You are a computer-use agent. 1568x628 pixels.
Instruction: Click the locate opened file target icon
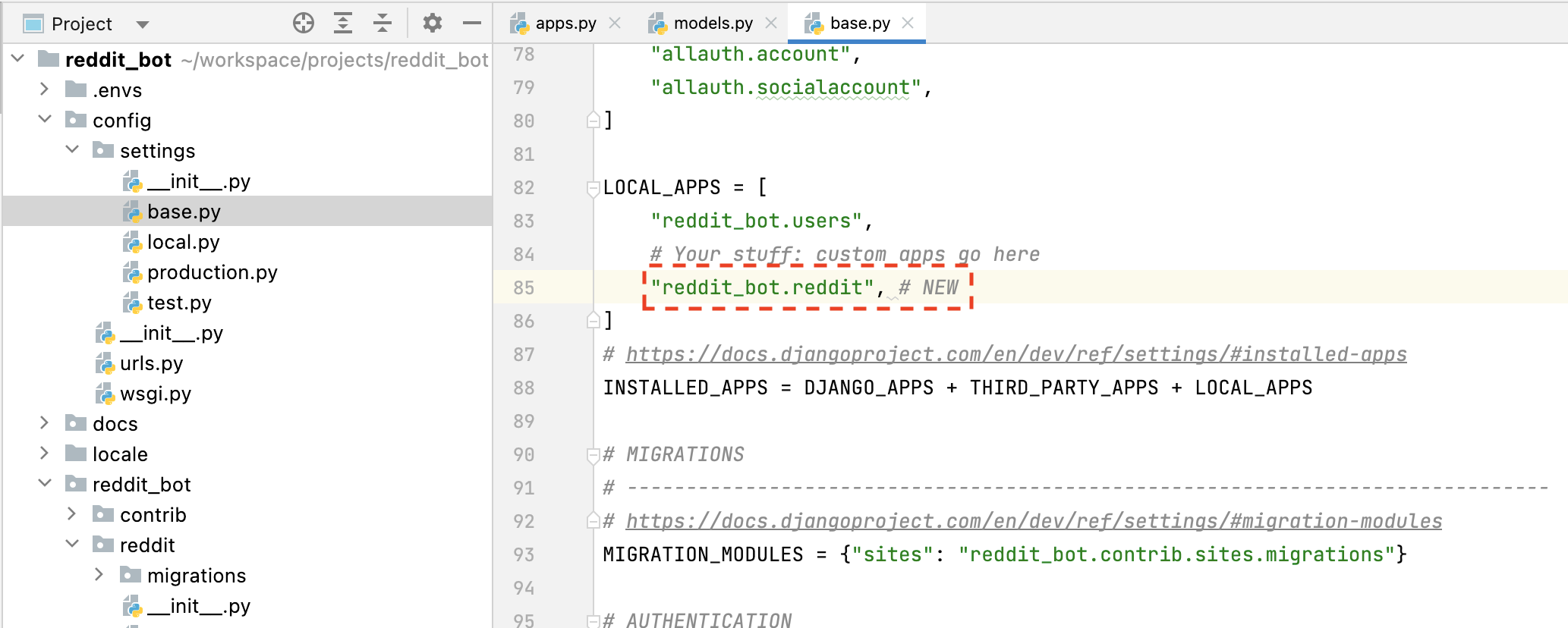[x=303, y=24]
